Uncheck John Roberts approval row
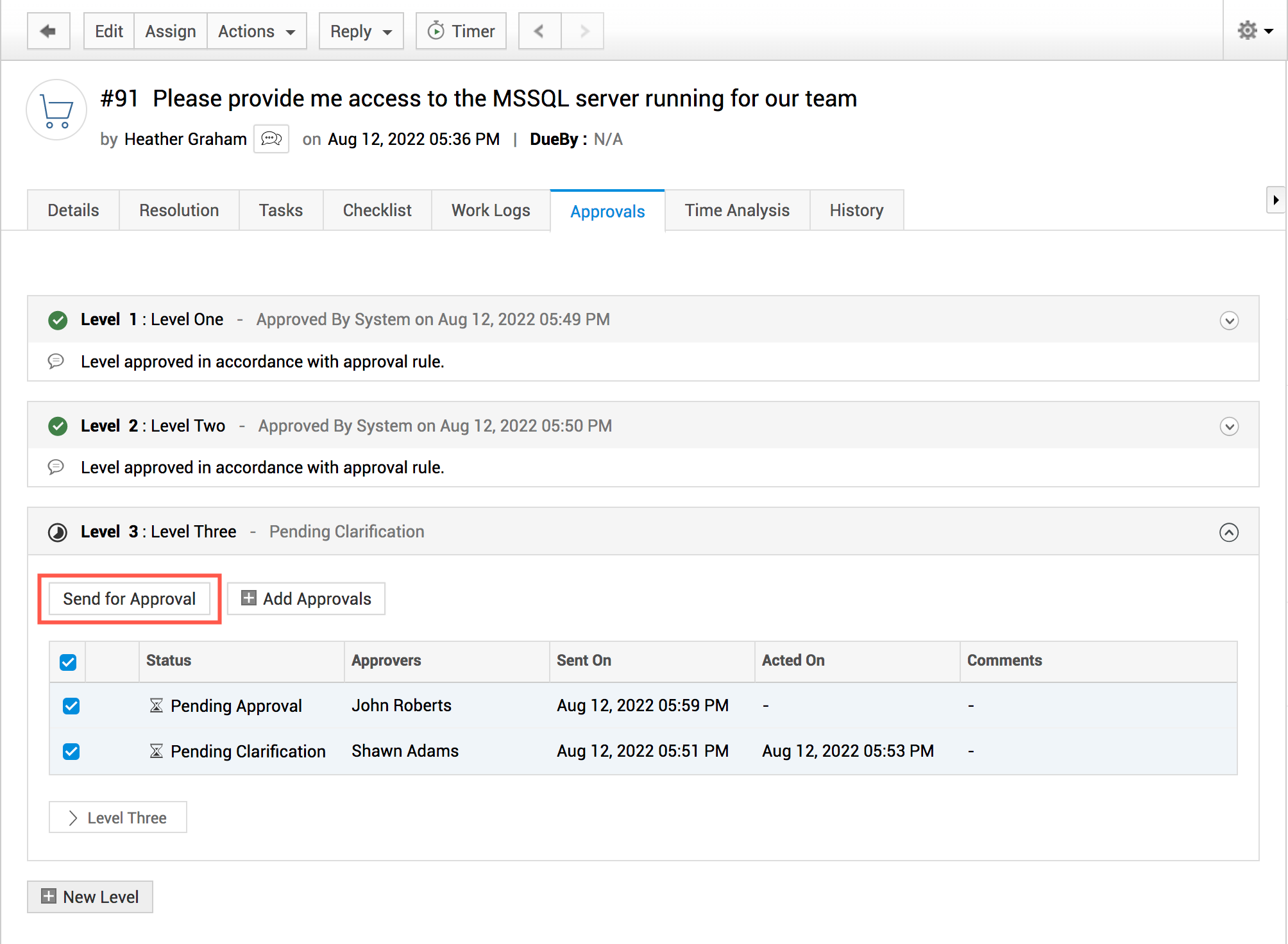 coord(71,706)
